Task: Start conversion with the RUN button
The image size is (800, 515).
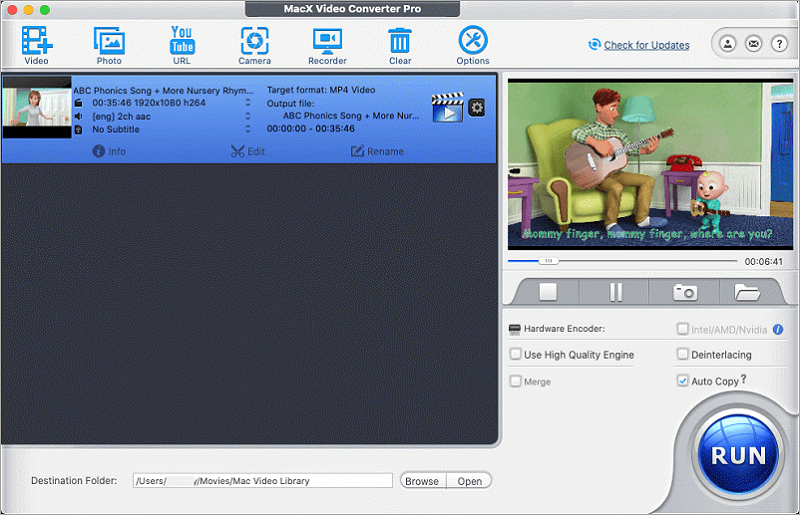Action: (x=738, y=455)
